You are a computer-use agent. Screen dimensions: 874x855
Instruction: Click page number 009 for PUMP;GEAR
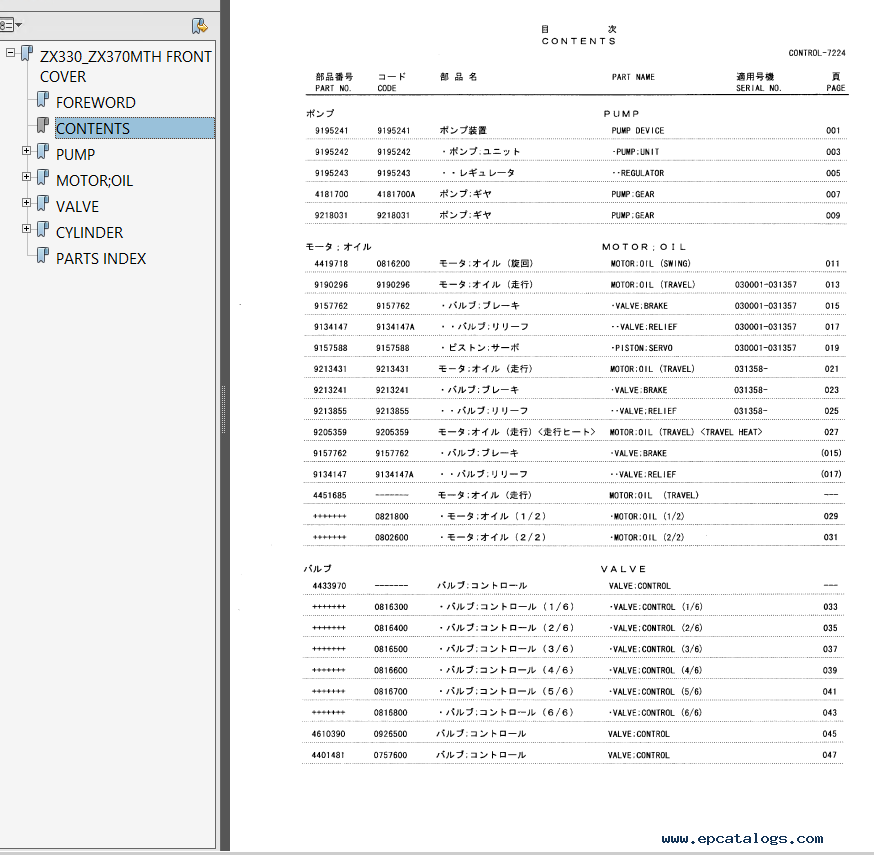pos(833,215)
